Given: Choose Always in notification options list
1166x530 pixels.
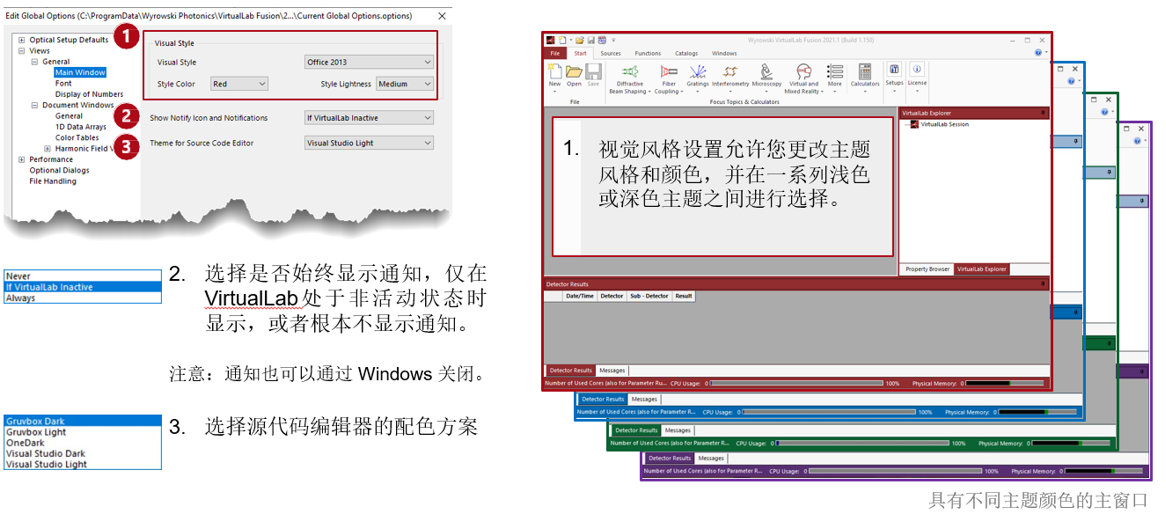Looking at the screenshot, I should [82, 298].
